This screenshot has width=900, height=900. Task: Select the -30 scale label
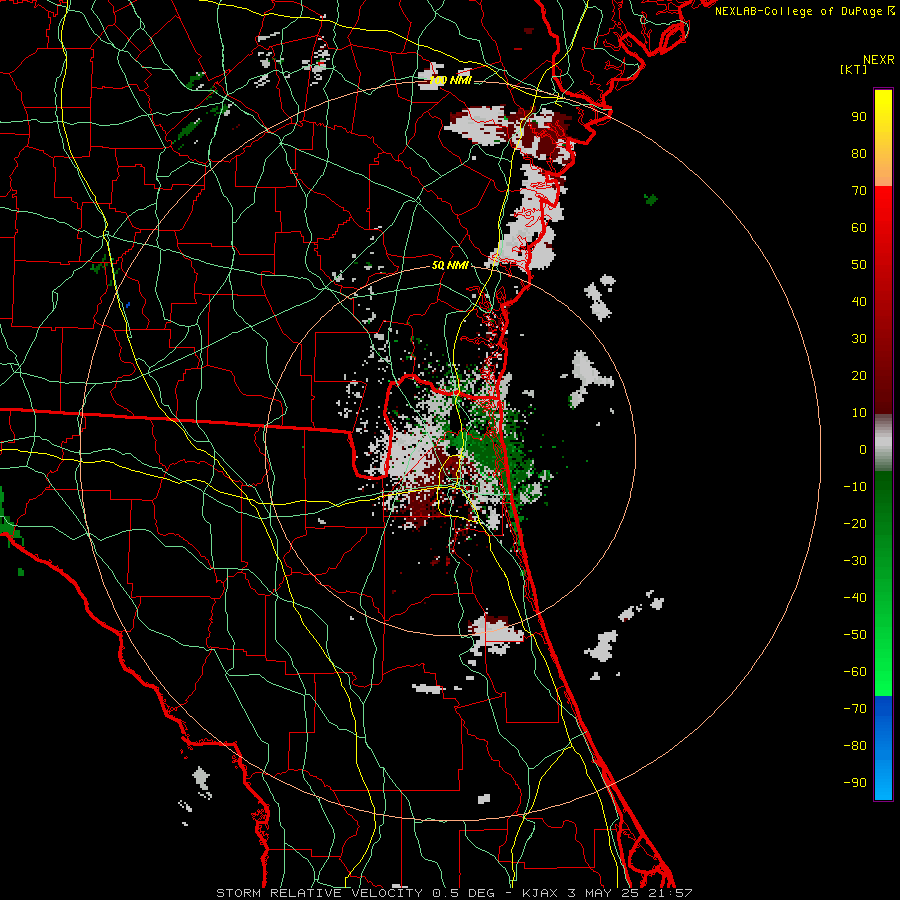click(855, 561)
